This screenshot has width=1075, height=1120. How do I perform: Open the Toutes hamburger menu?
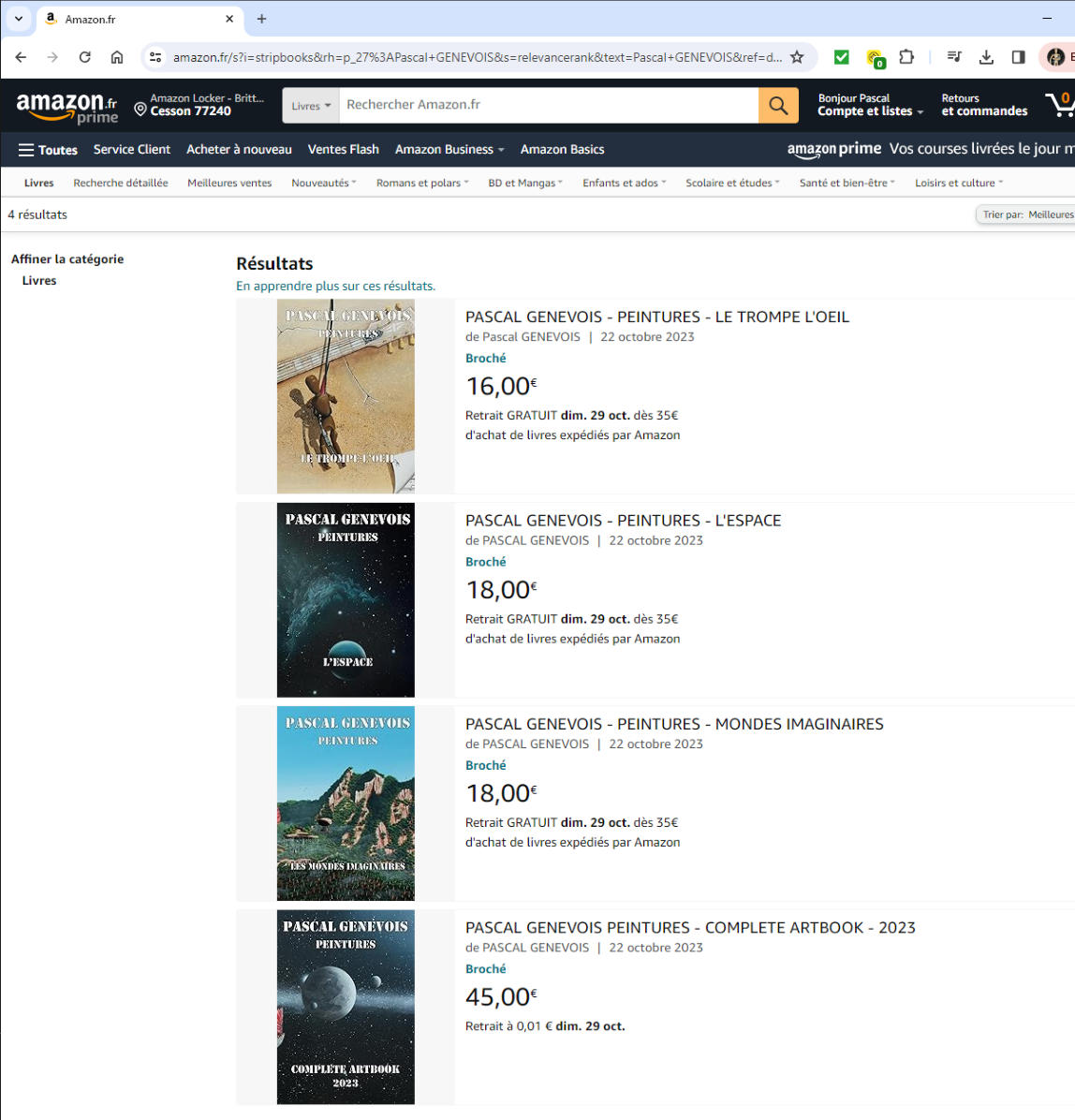point(48,150)
